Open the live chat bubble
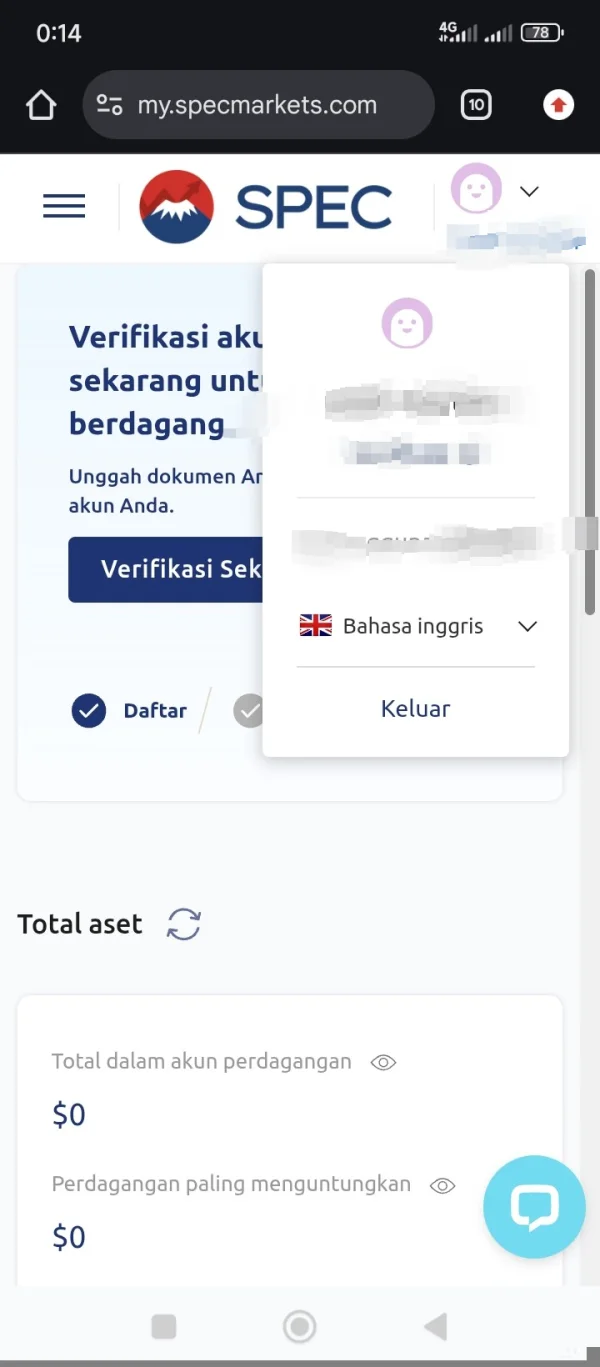Image resolution: width=600 pixels, height=1367 pixels. click(534, 1207)
